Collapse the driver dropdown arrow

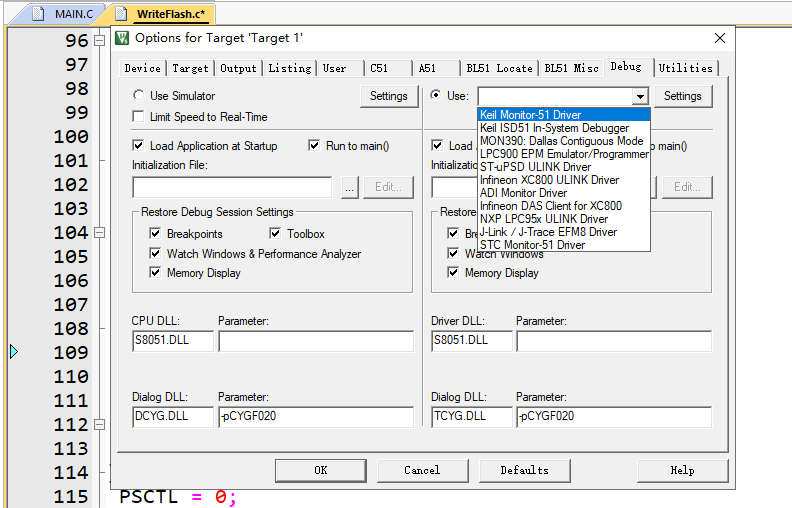[640, 96]
